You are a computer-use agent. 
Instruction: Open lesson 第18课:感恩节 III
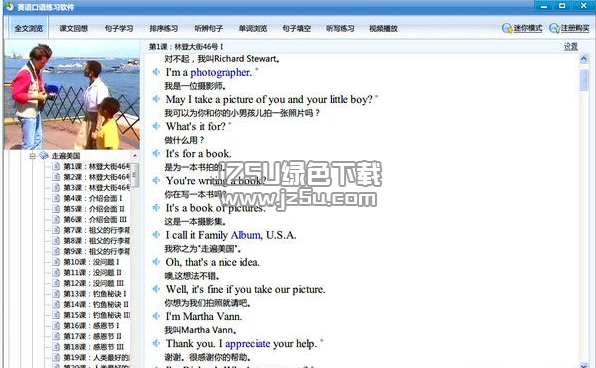point(93,347)
